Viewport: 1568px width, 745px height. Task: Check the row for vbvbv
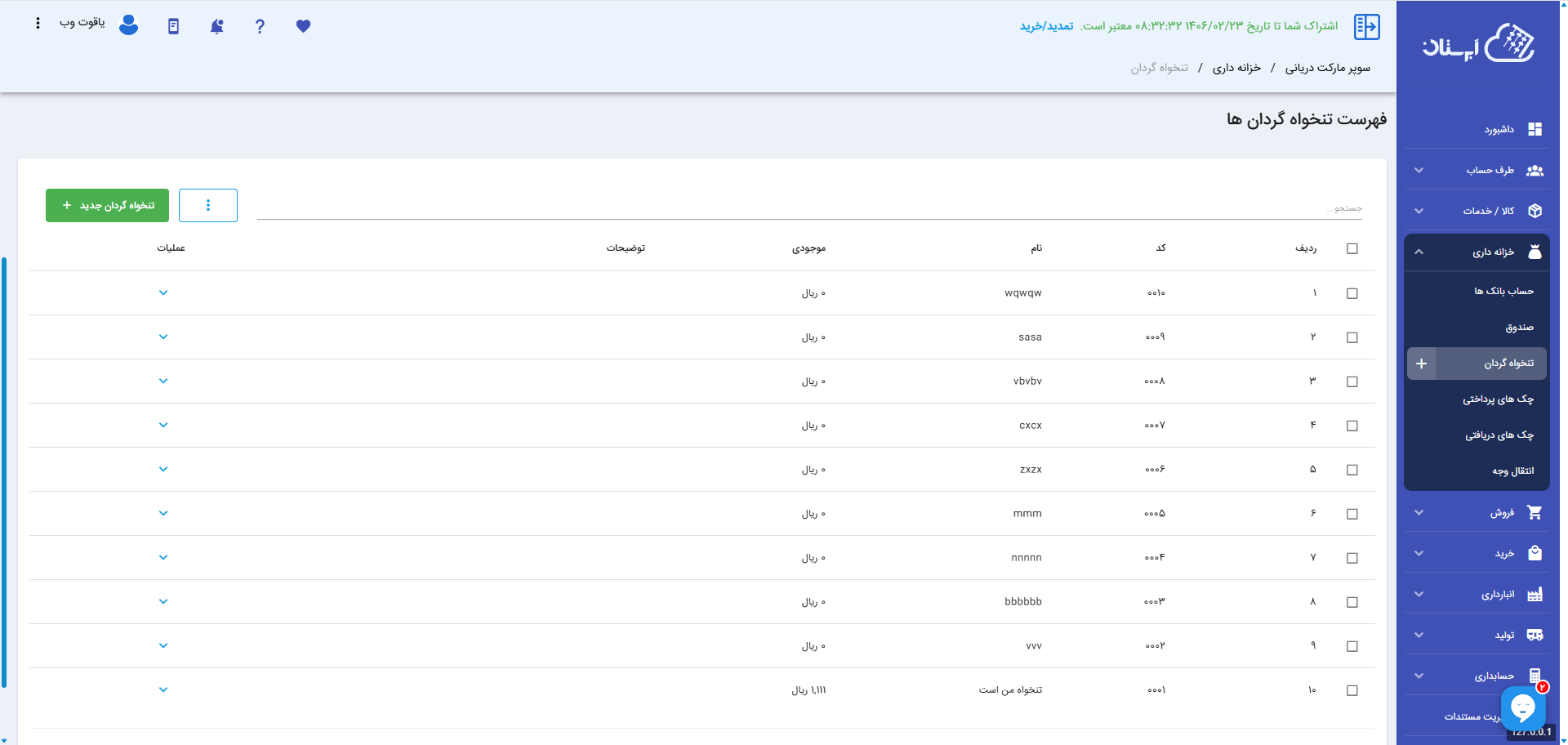pos(1352,381)
